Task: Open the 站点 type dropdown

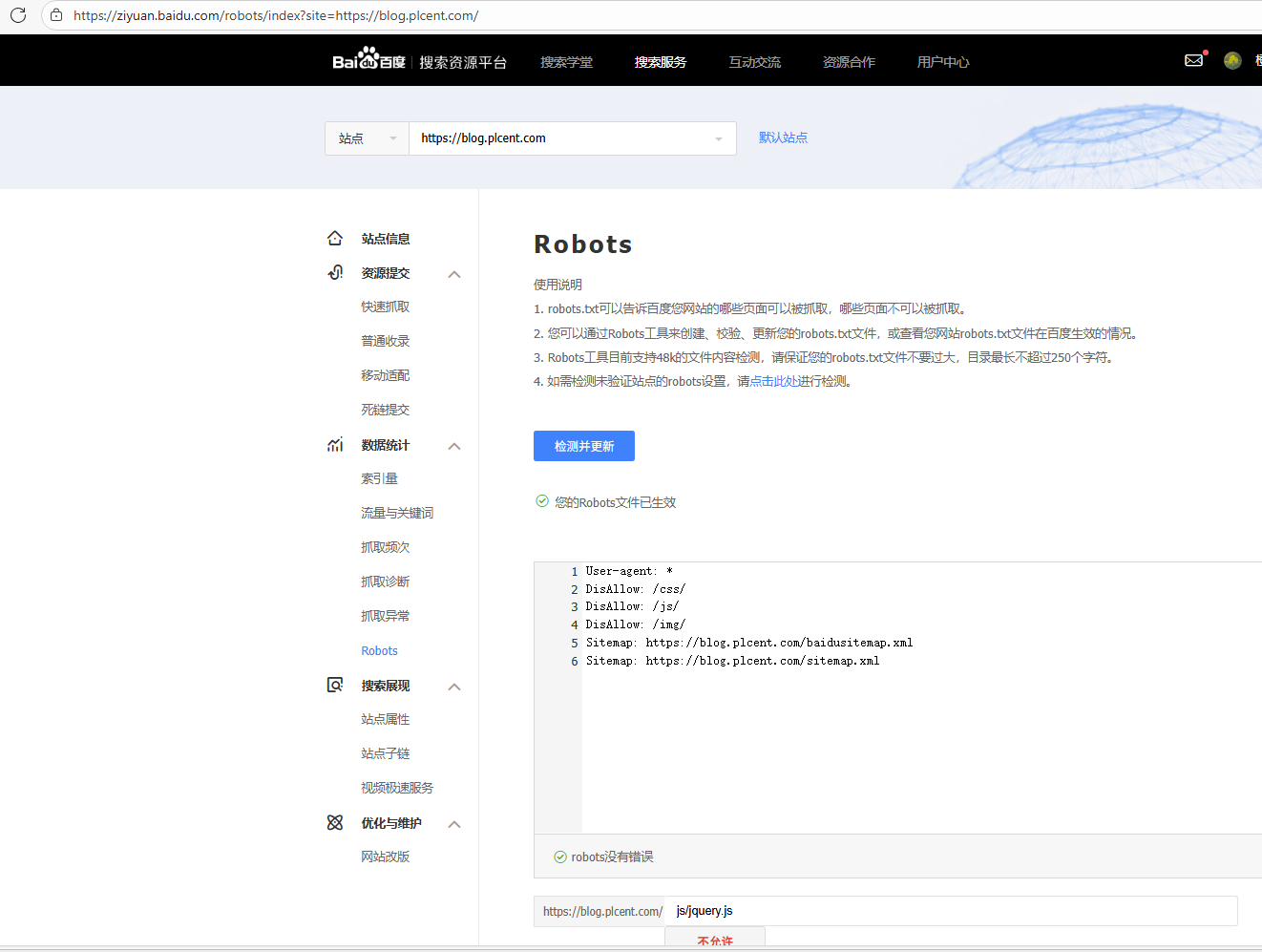Action: (x=367, y=138)
